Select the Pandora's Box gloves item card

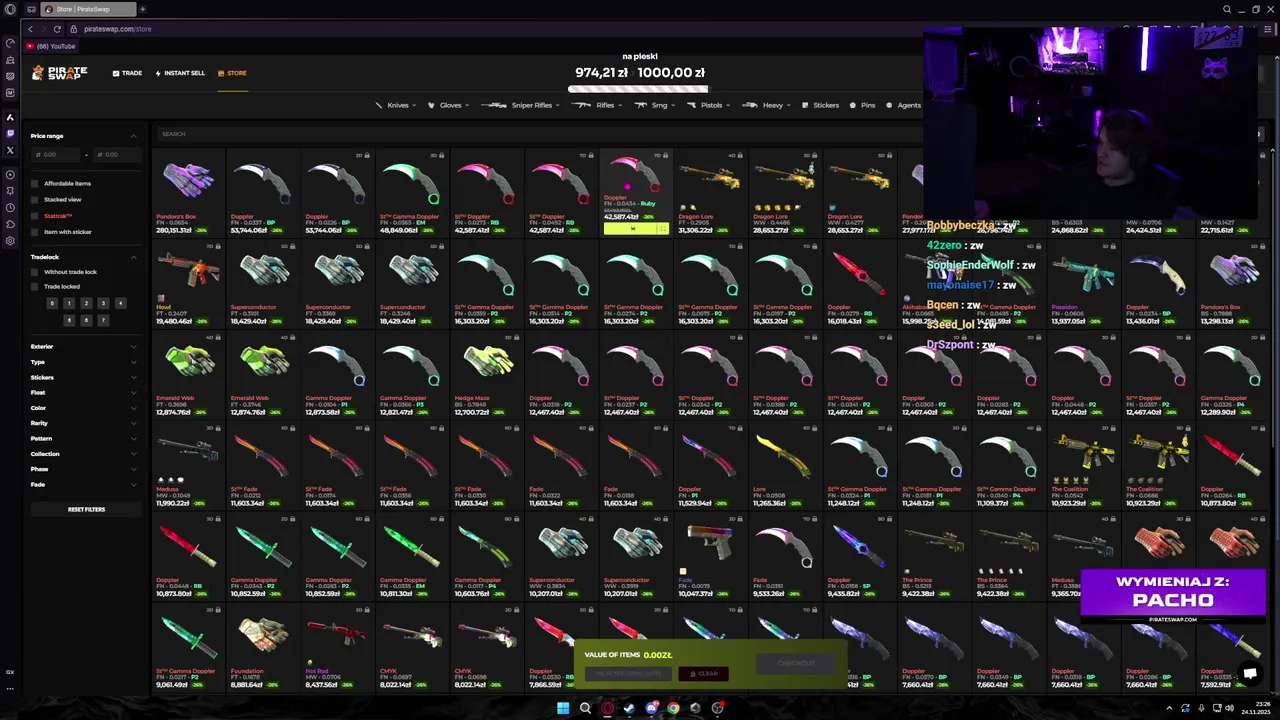point(189,194)
